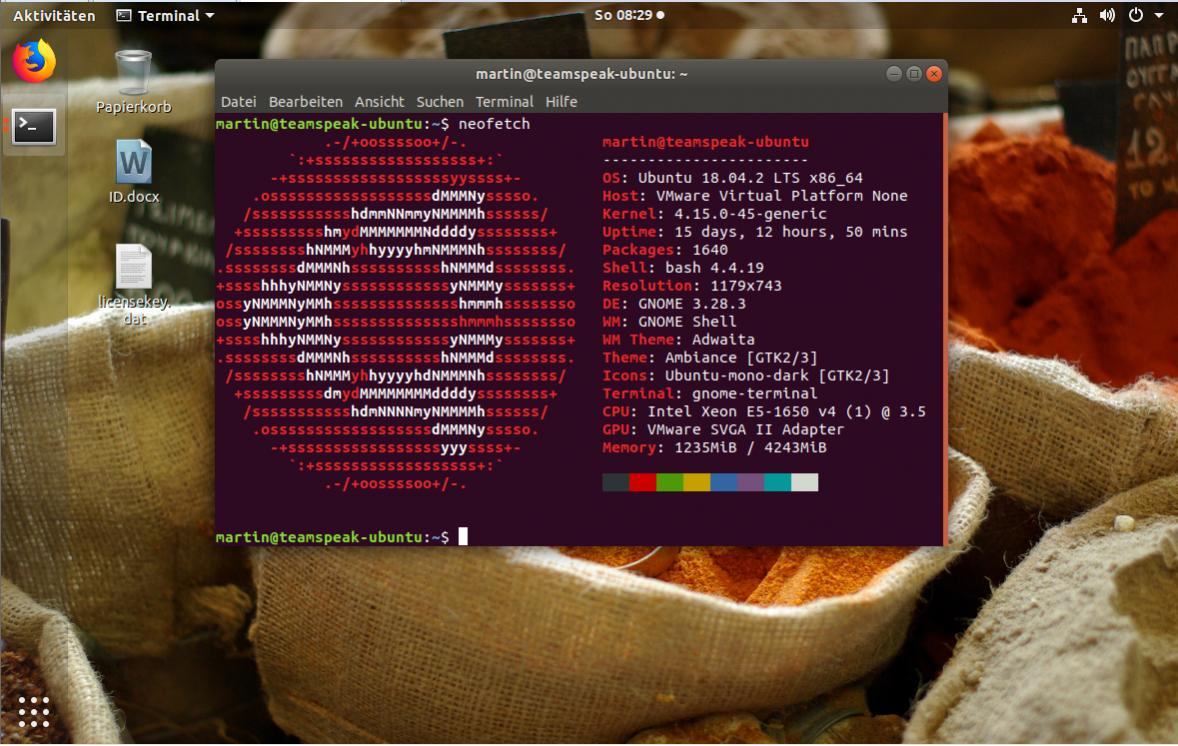Close the terminal window
This screenshot has width=1178, height=746.
(x=934, y=74)
